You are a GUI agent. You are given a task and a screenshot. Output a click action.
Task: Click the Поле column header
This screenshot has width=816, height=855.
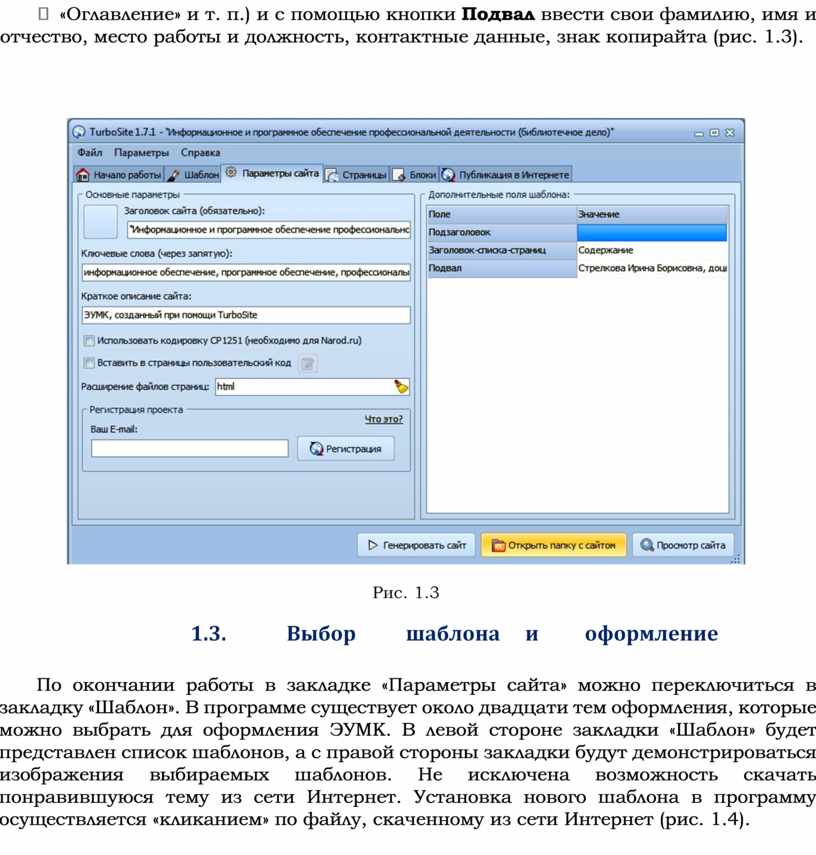click(501, 214)
